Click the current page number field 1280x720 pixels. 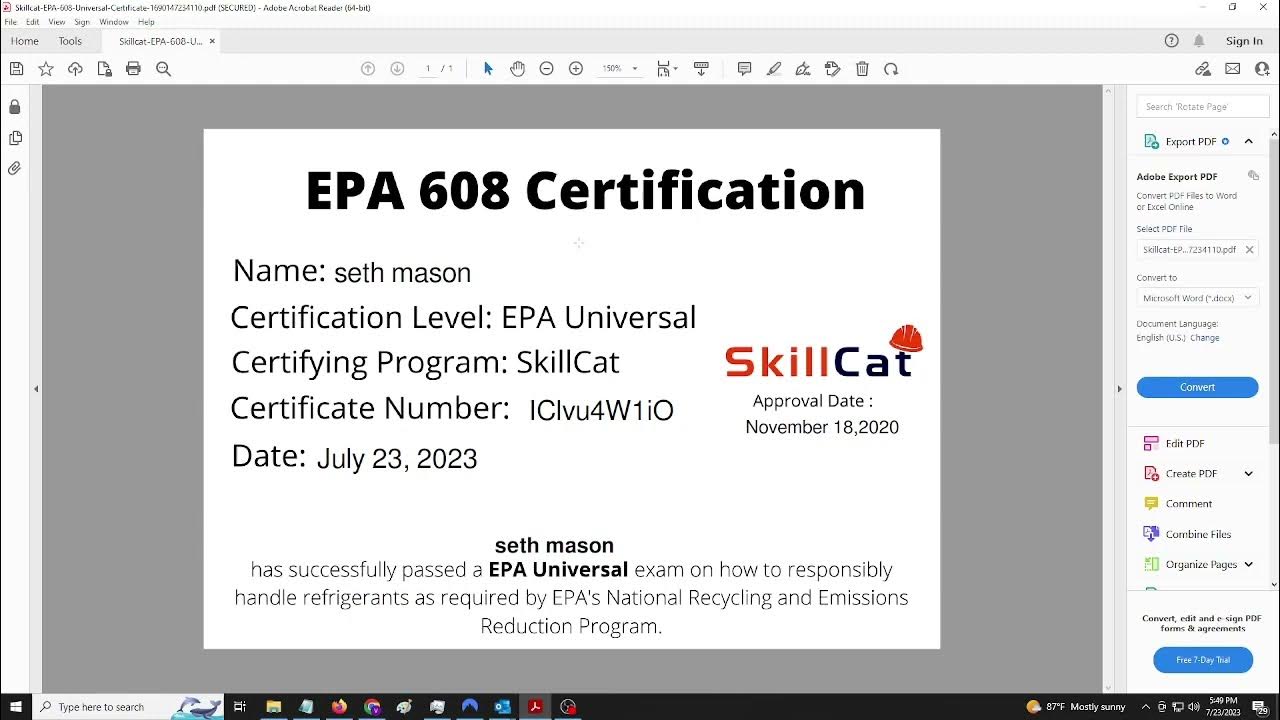[428, 69]
